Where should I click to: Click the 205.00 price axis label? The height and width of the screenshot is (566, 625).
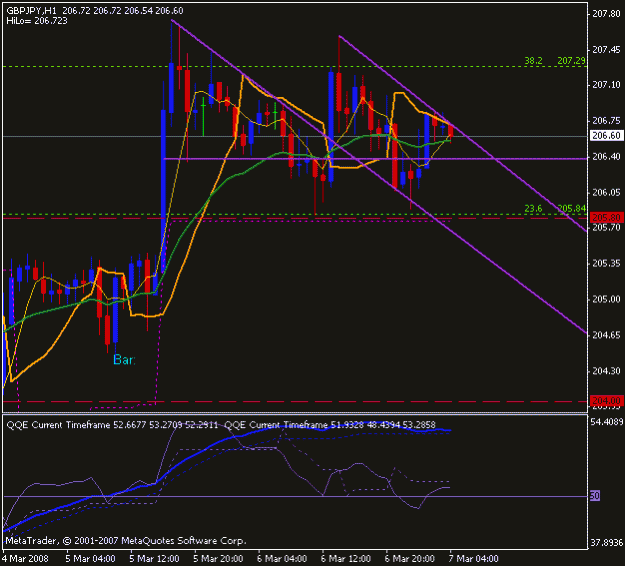[606, 299]
